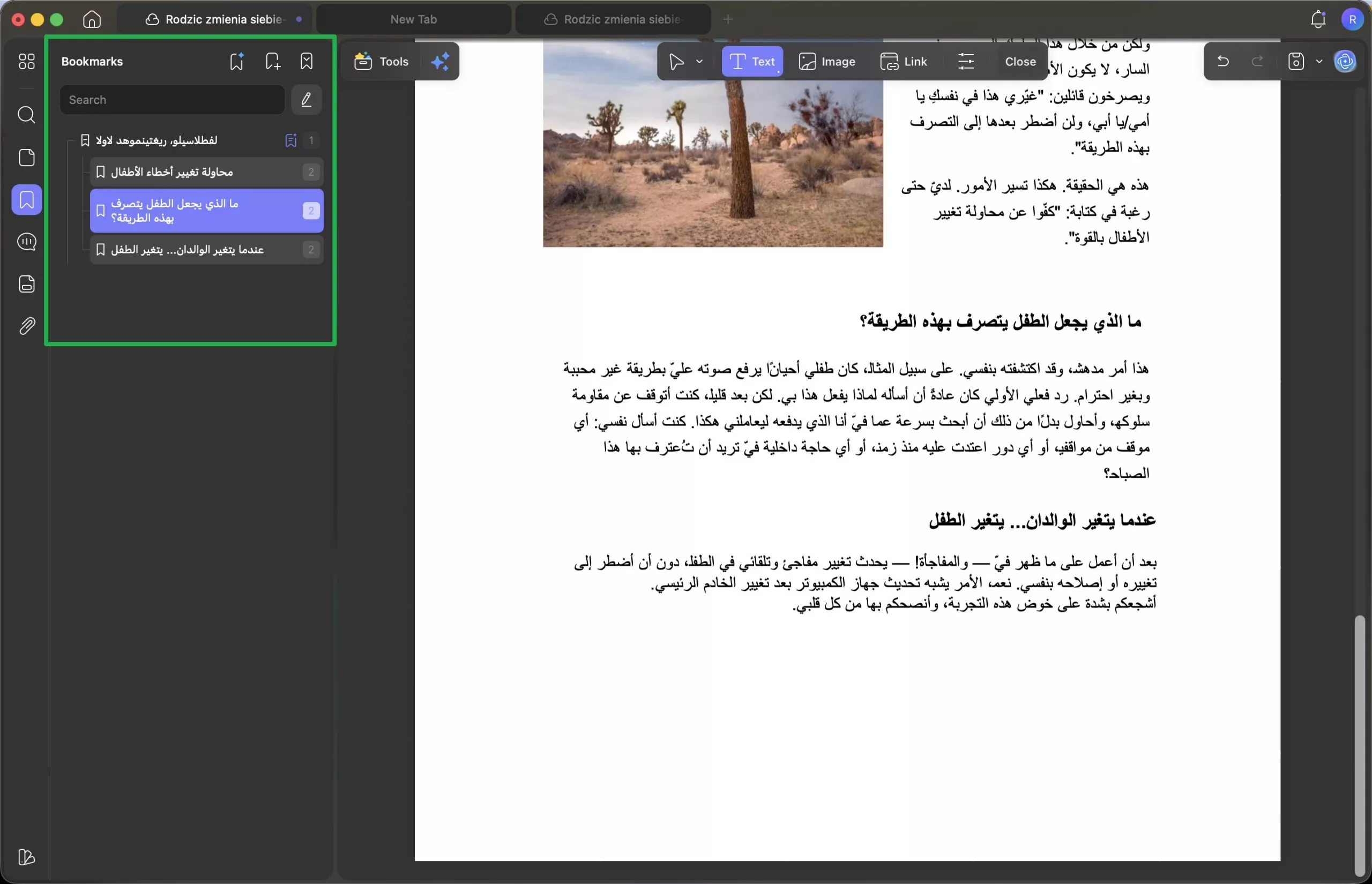Undo the last edit
This screenshot has height=884, width=1372.
(1223, 62)
